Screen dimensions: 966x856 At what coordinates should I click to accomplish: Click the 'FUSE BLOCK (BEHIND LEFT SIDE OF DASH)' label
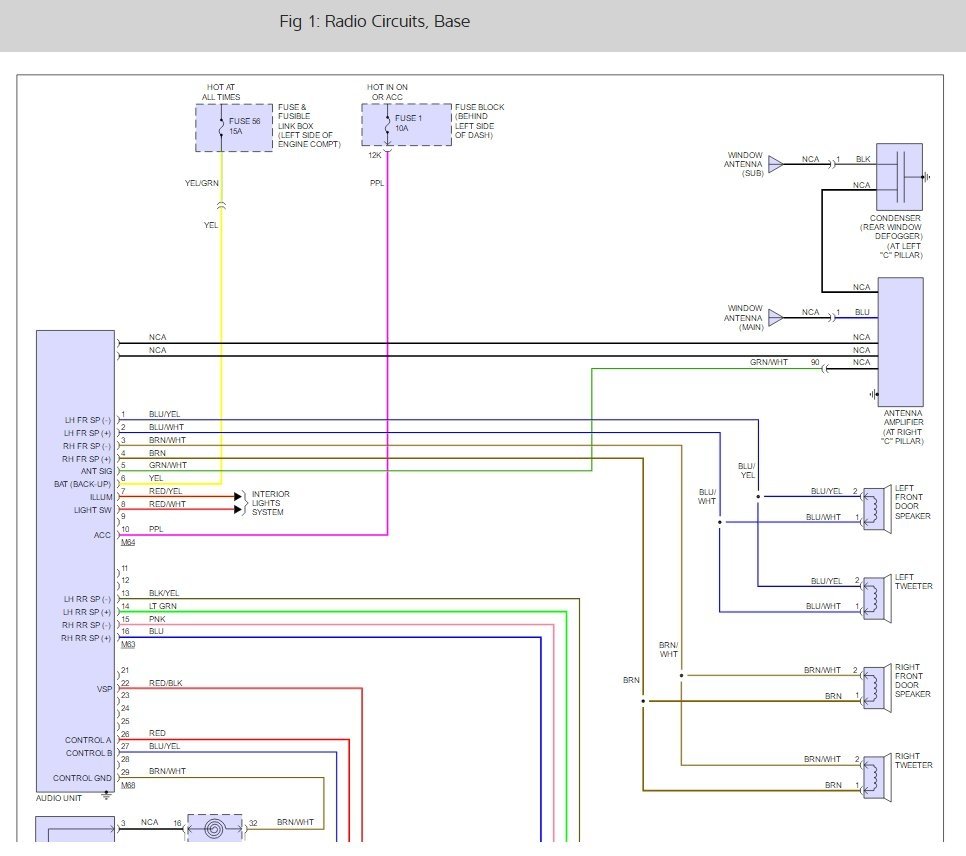tap(479, 121)
